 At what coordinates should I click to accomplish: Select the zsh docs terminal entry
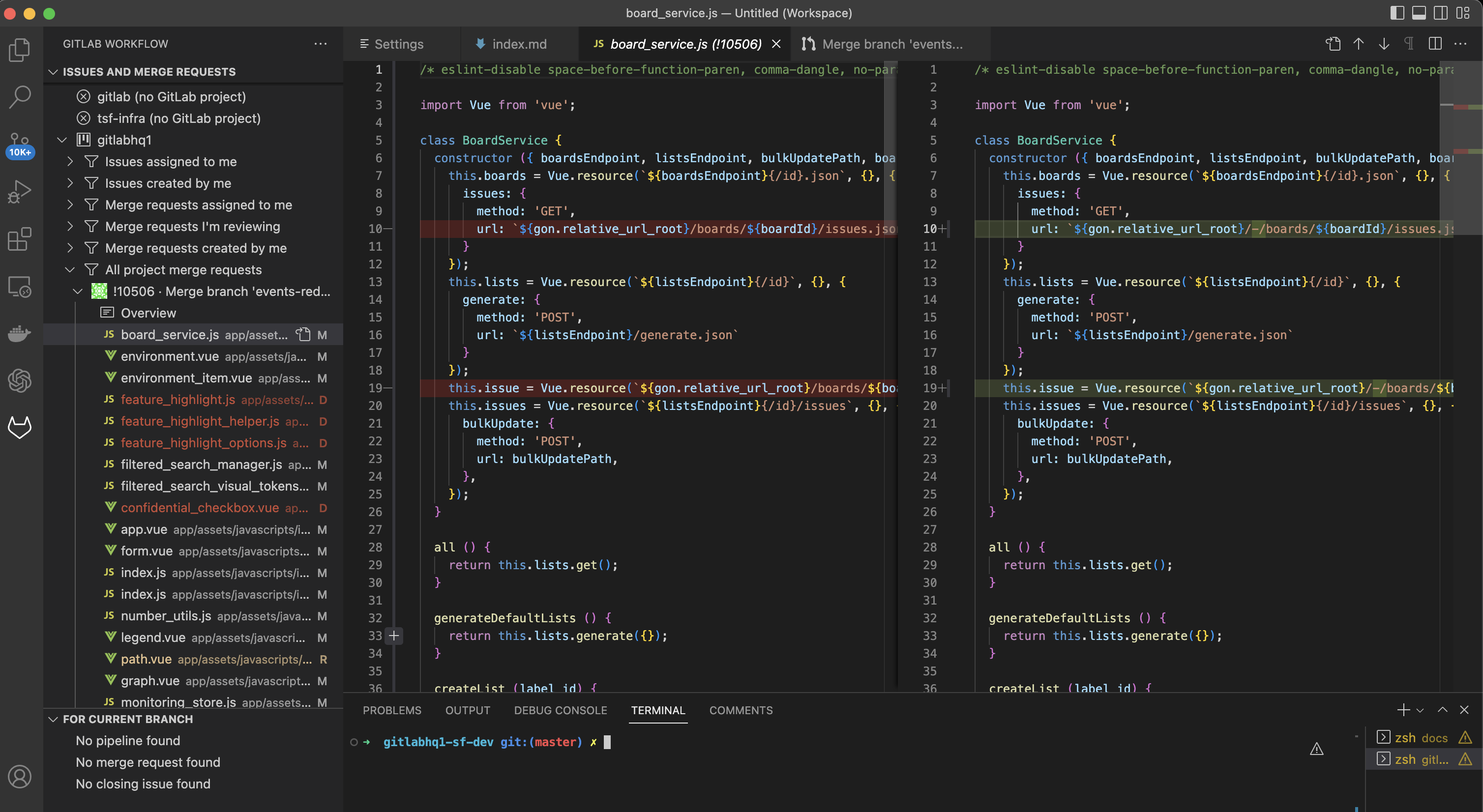point(1424,738)
